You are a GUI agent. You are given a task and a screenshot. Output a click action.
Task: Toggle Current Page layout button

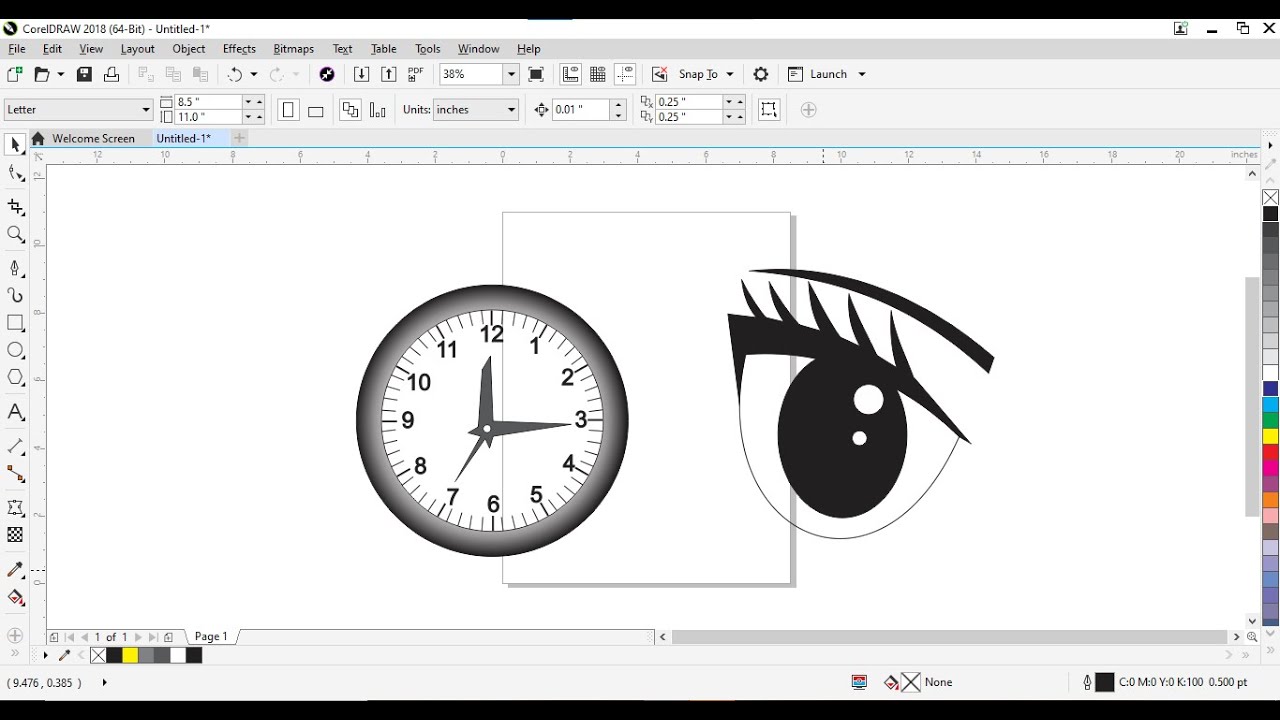click(378, 110)
